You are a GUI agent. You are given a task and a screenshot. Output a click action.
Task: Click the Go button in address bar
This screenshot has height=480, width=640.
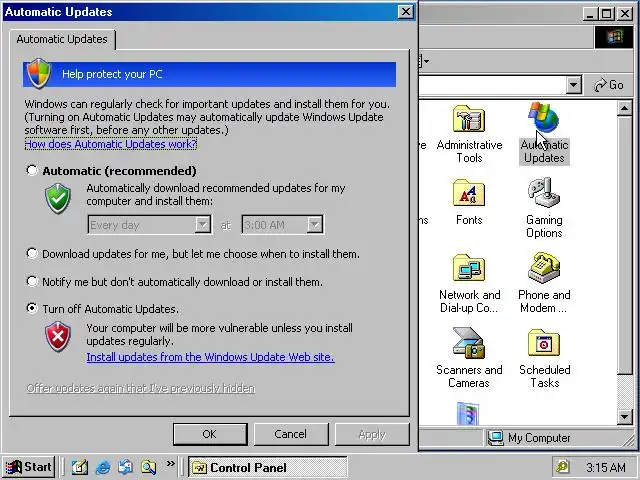pyautogui.click(x=609, y=85)
